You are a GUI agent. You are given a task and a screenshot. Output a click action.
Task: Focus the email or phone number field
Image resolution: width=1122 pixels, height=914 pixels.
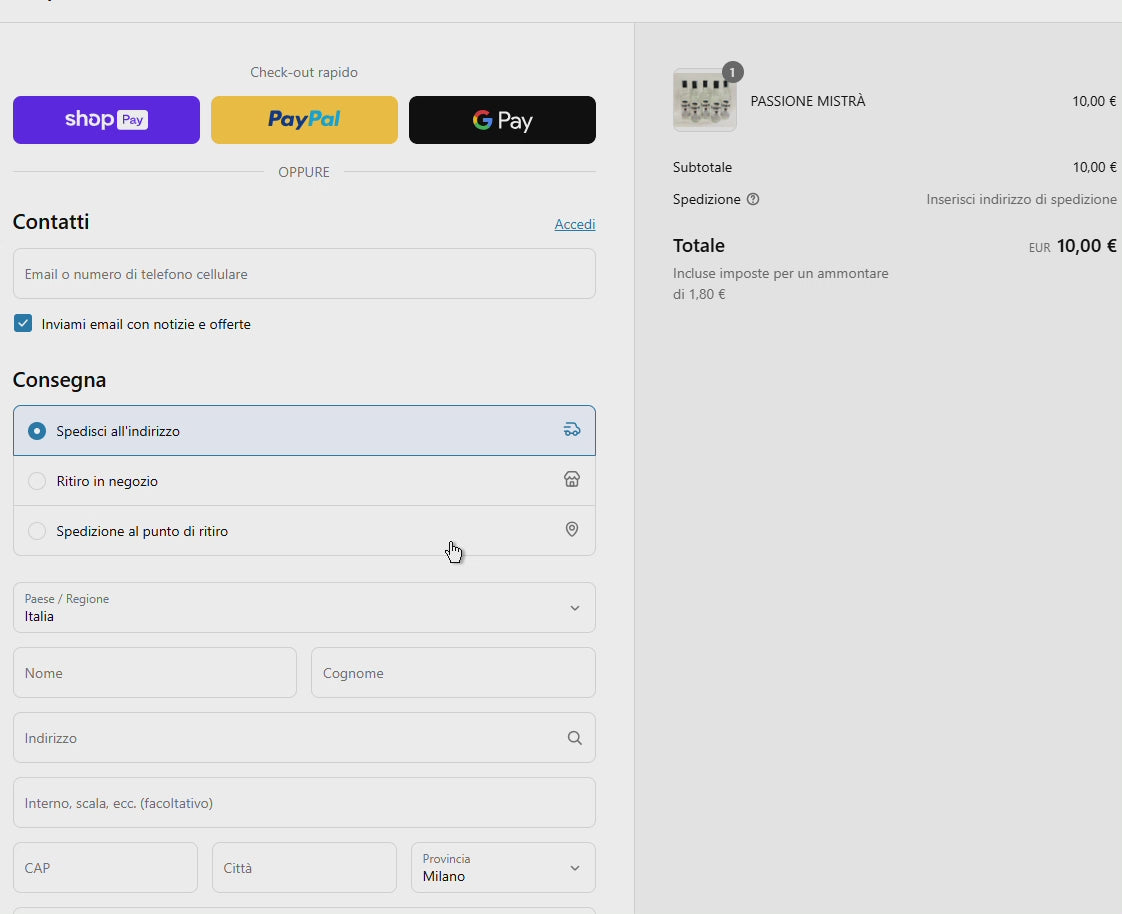(x=304, y=273)
